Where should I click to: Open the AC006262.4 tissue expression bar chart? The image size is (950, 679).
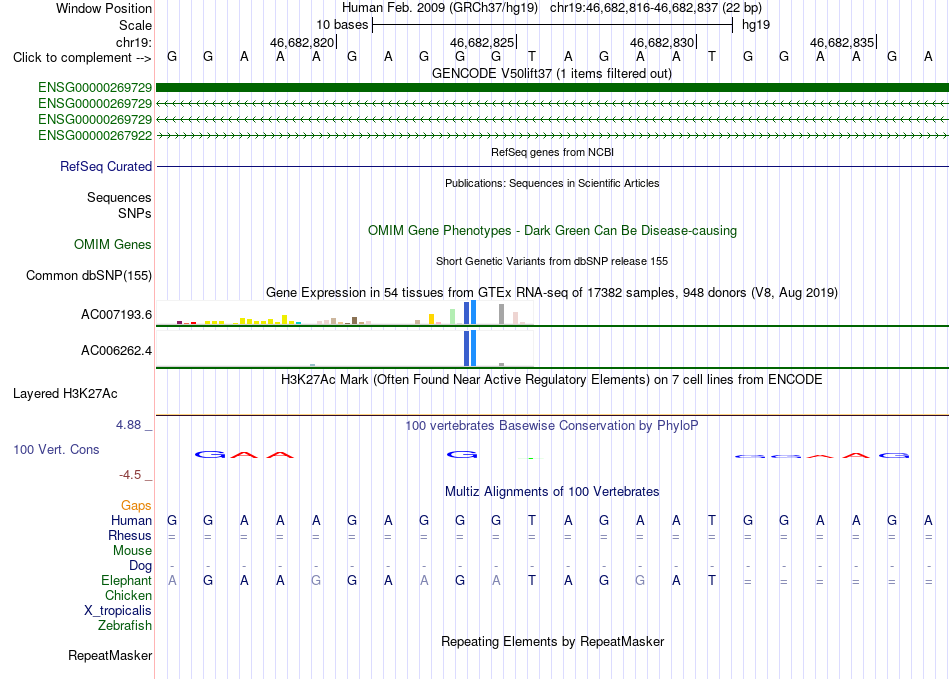pyautogui.click(x=345, y=348)
